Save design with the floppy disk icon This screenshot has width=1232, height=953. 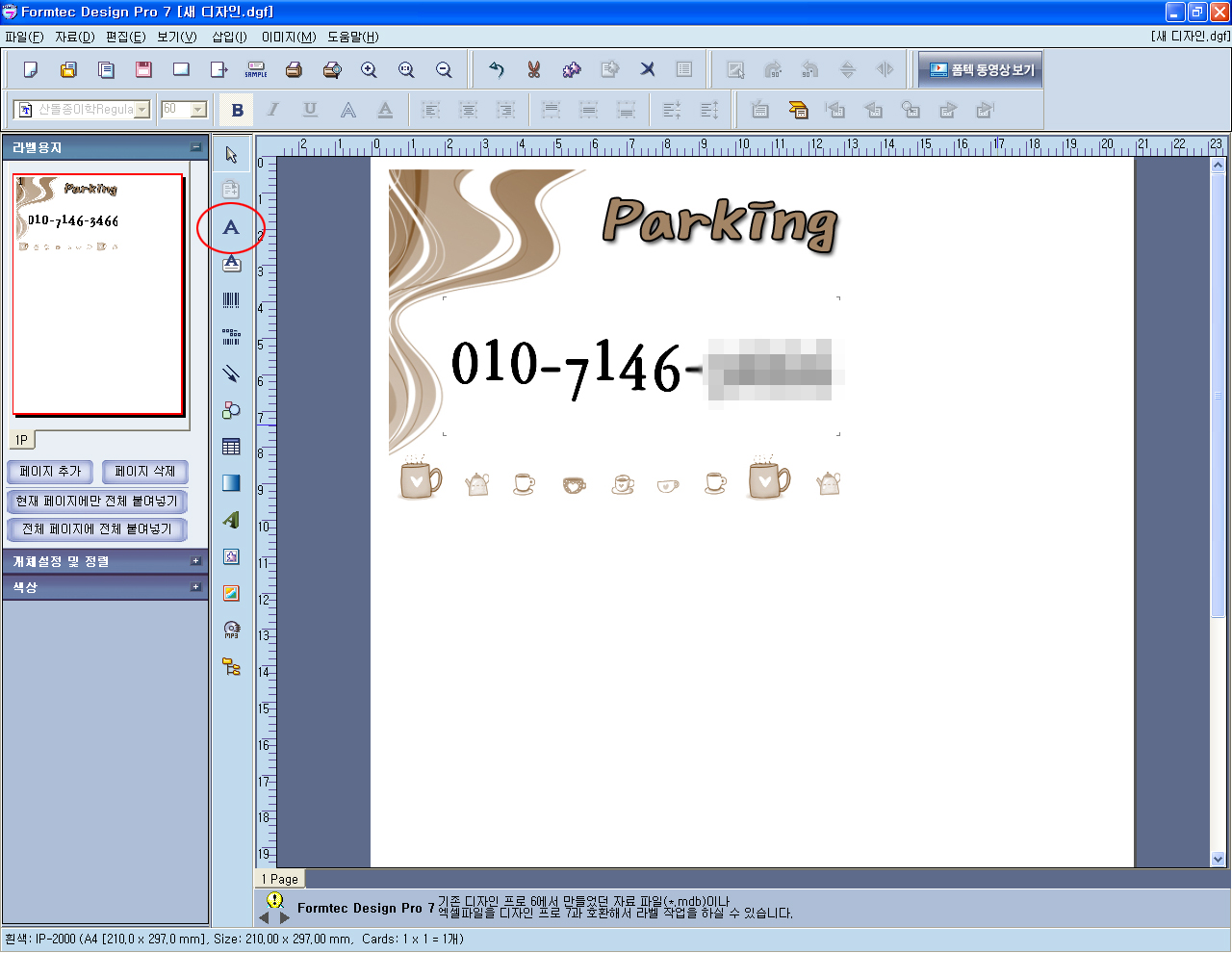(143, 69)
